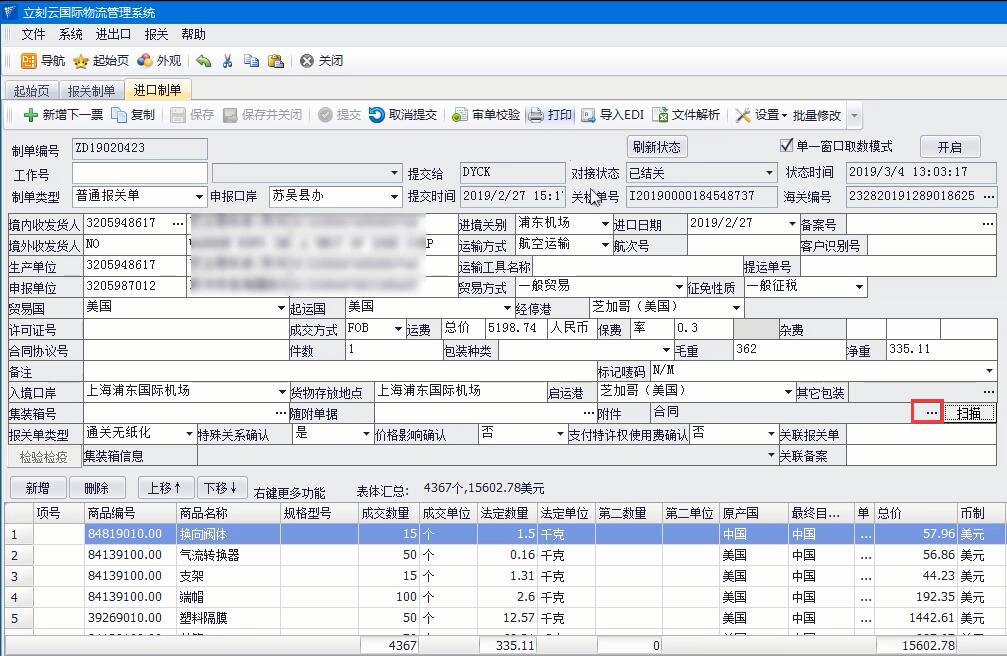This screenshot has height=656, width=1007.
Task: Click the 工作号 input field
Action: [139, 173]
